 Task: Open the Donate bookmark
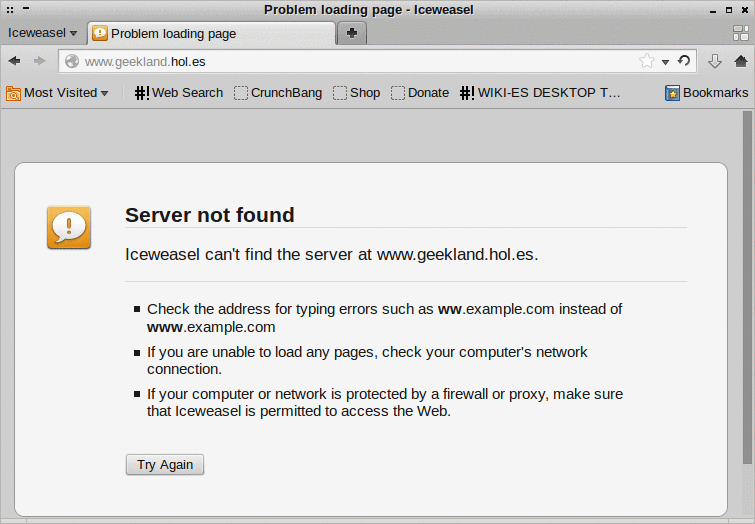(x=420, y=92)
